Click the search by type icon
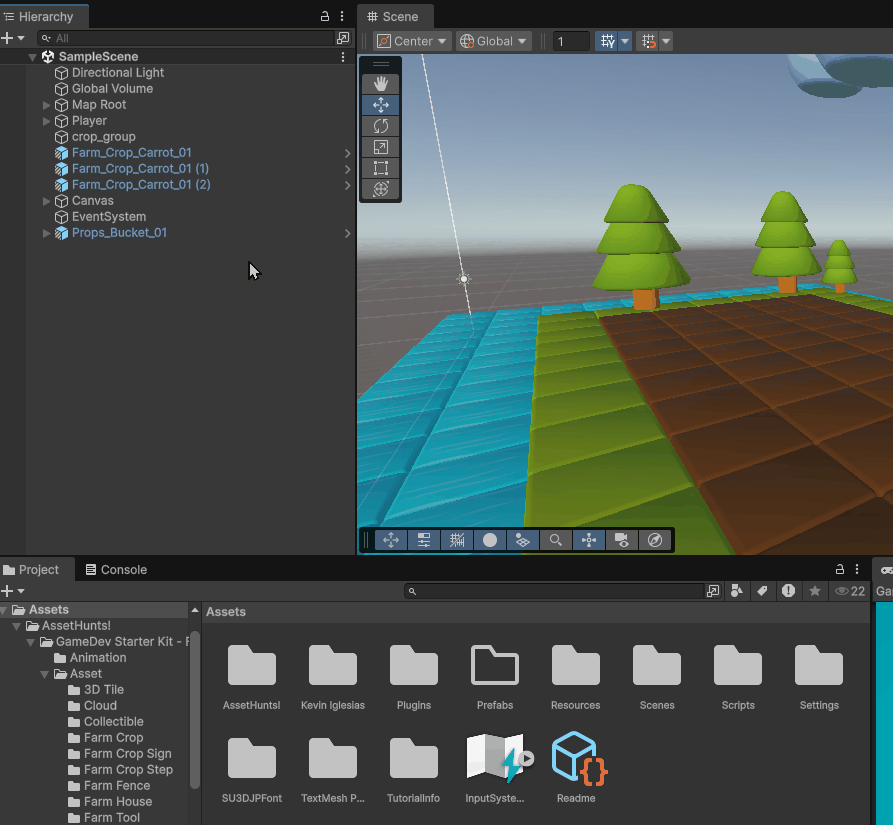This screenshot has width=893, height=825. [x=736, y=591]
